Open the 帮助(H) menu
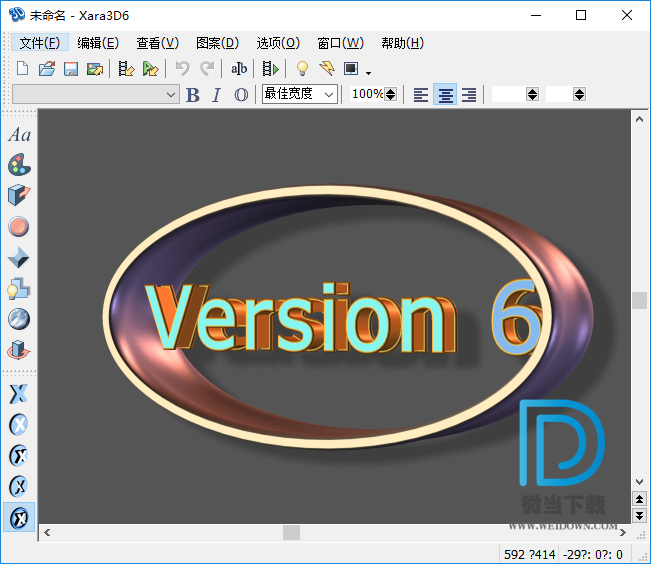Viewport: 651px width, 564px height. (402, 43)
